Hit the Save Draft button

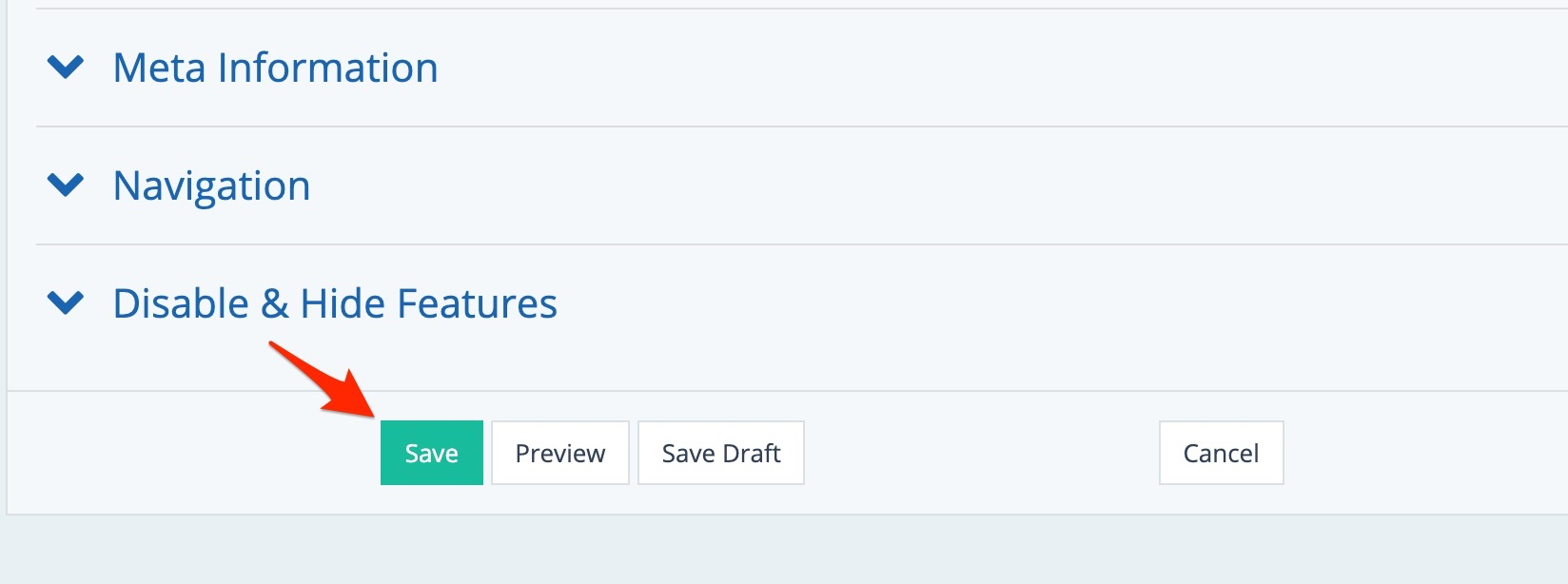click(x=720, y=453)
